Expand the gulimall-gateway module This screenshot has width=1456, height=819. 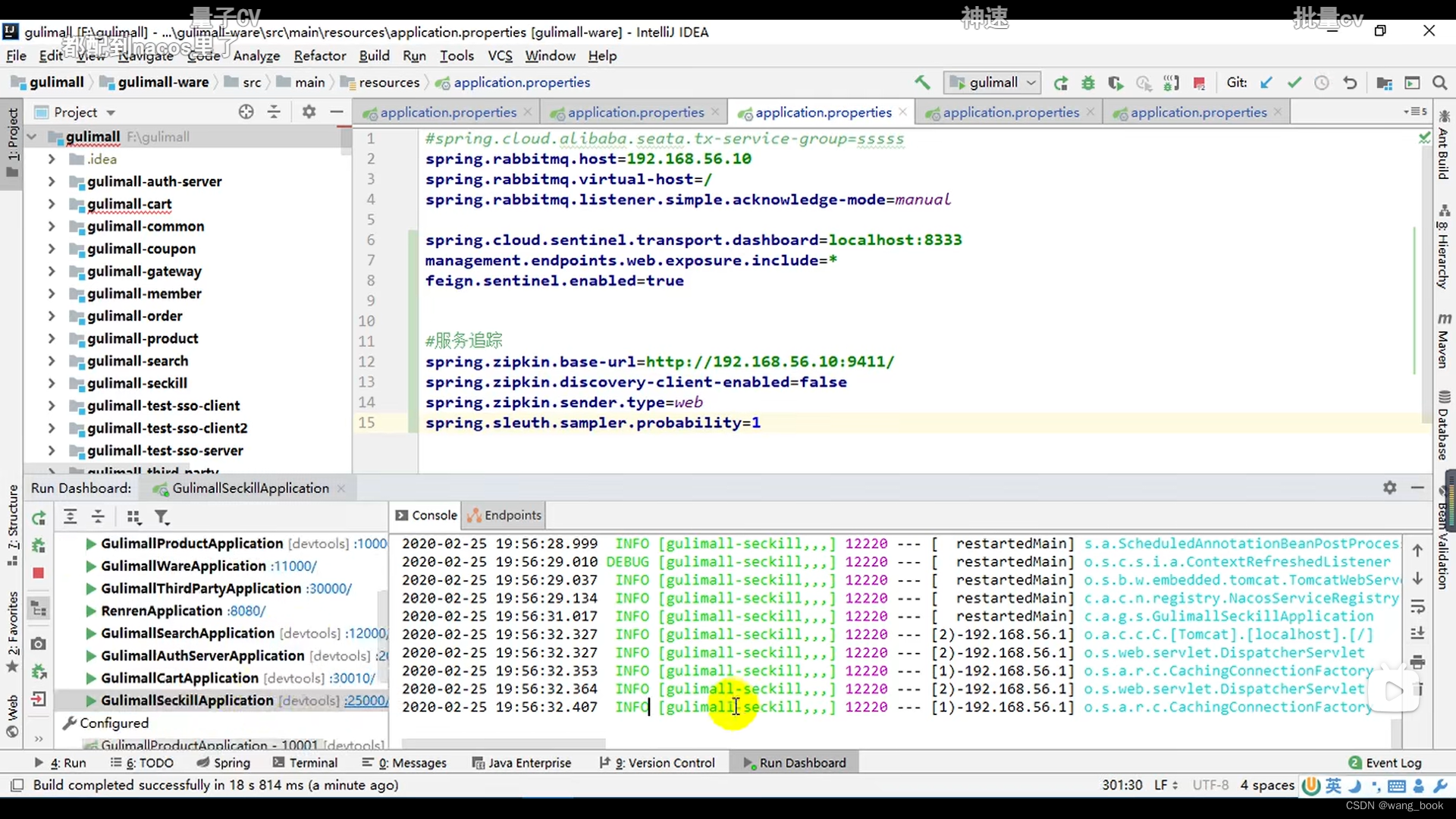click(x=52, y=271)
